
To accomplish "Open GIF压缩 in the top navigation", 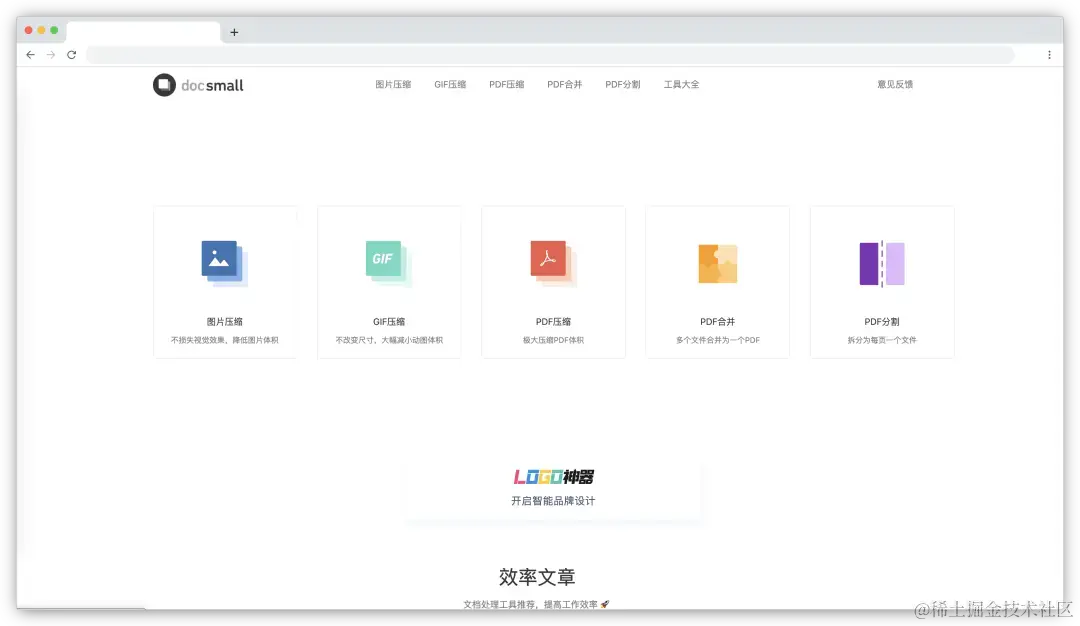I will click(450, 84).
